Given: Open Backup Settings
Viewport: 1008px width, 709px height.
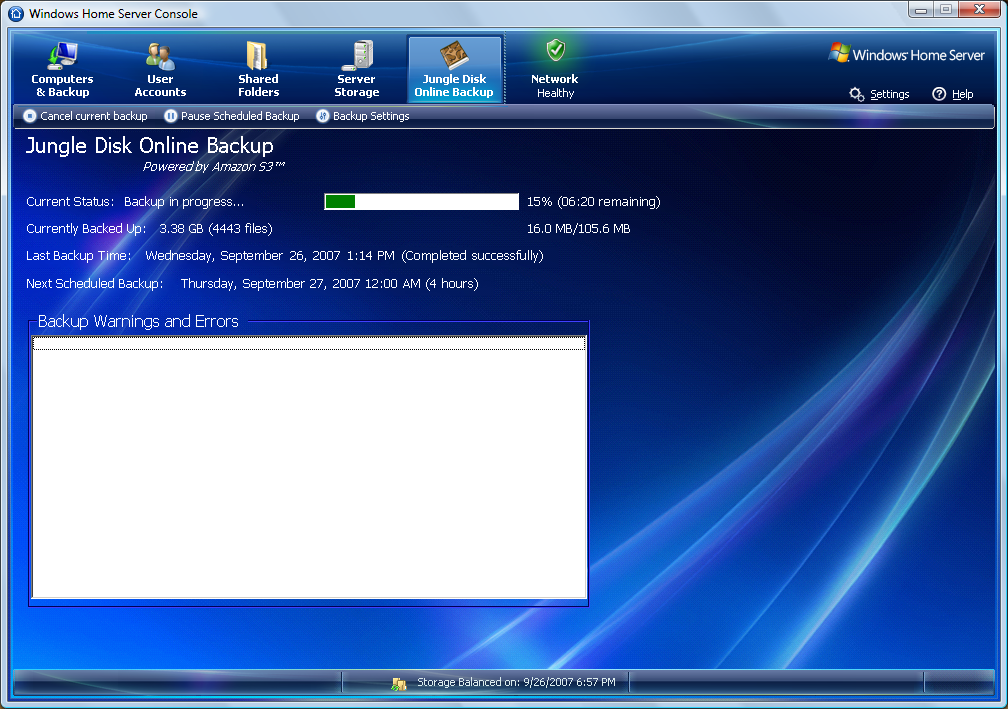Looking at the screenshot, I should point(363,116).
